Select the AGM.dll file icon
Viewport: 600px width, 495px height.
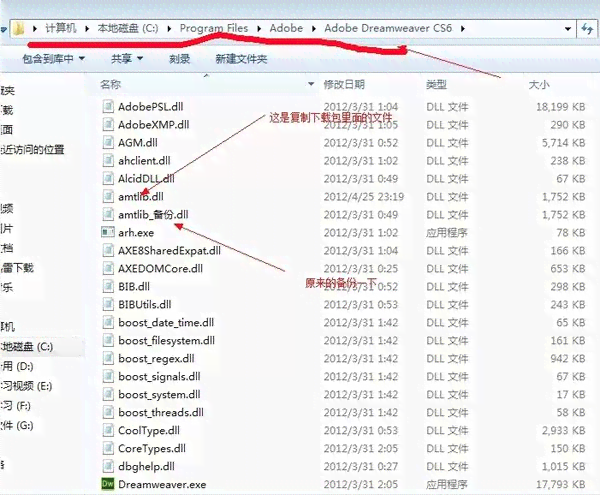point(108,142)
